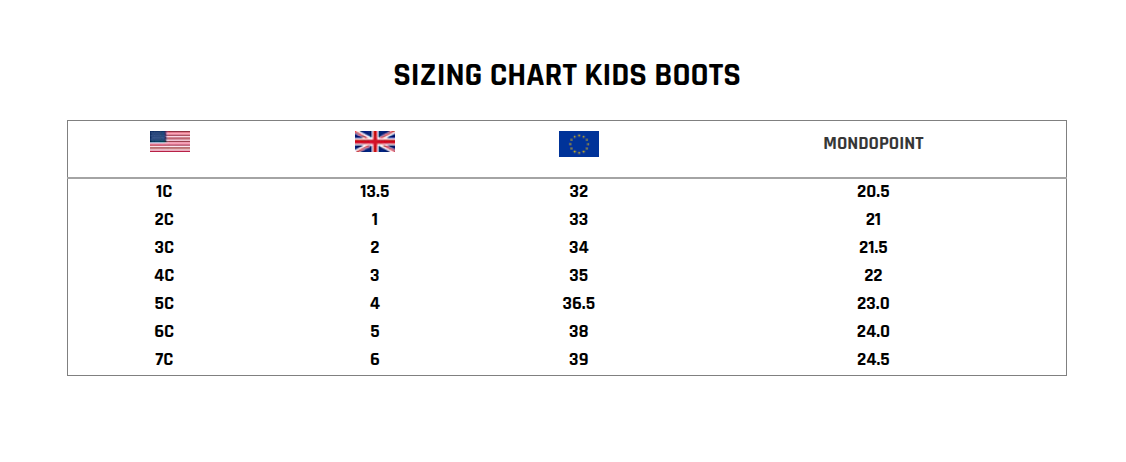Select US size 4C cell
This screenshot has width=1126, height=462.
tap(165, 275)
